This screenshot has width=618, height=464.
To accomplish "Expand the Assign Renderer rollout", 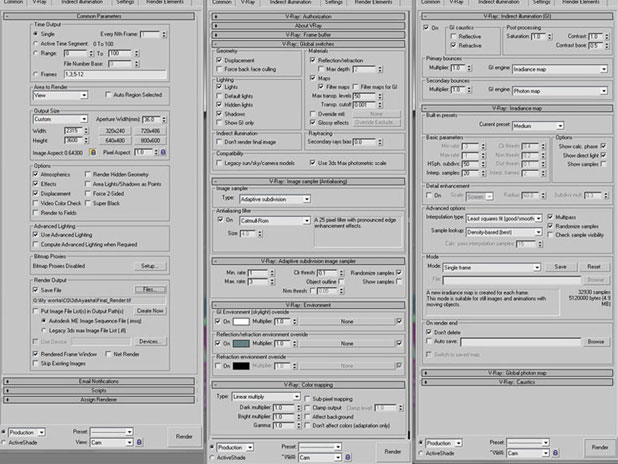I will point(99,400).
